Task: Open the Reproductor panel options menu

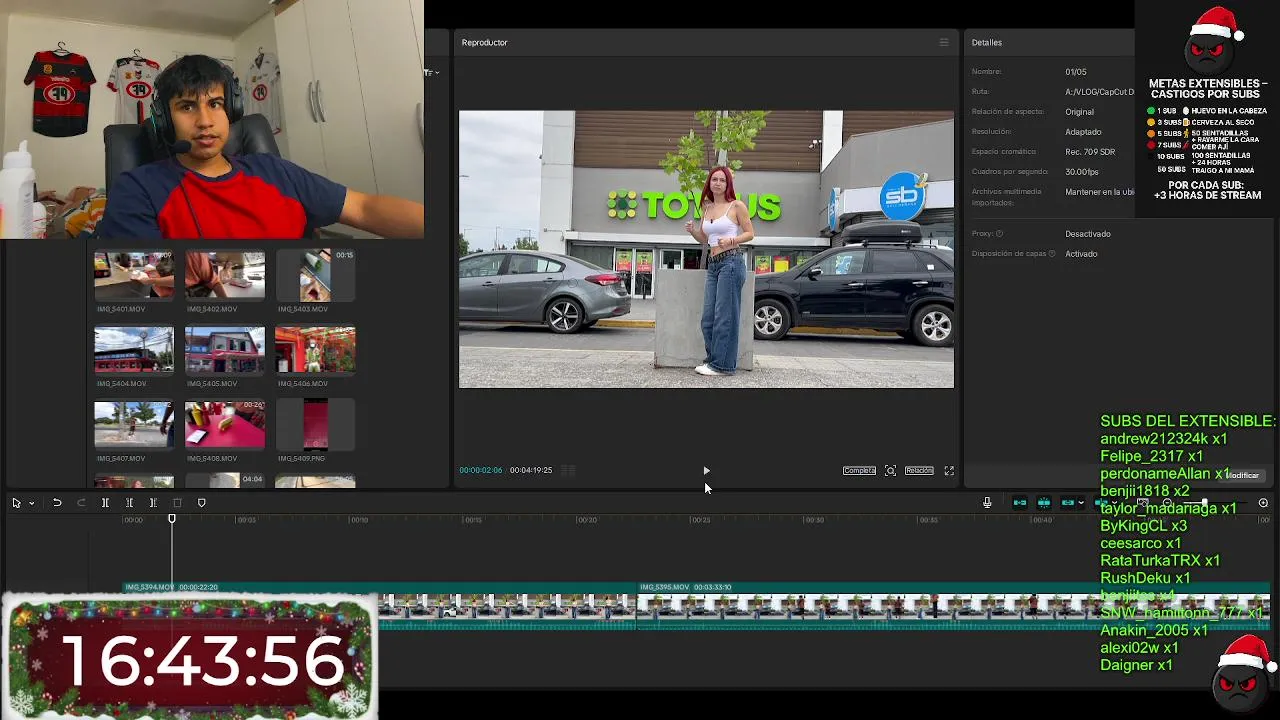Action: 943,42
